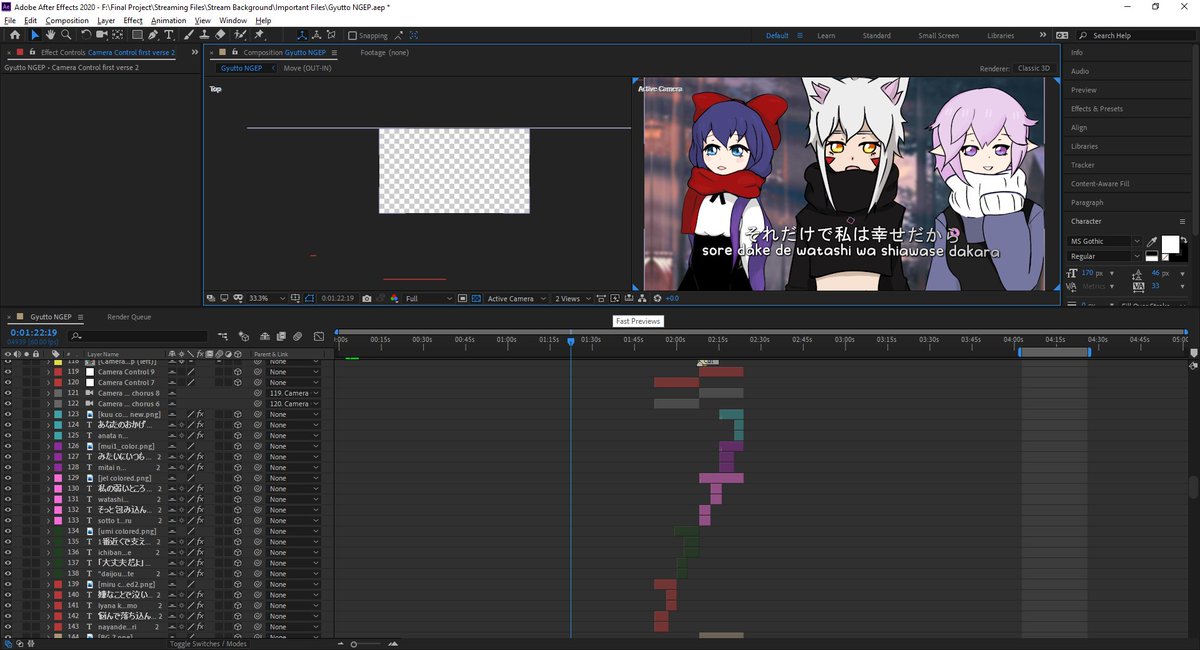Open the Tracker panel
Screen dimensions: 1200x650
point(1082,165)
